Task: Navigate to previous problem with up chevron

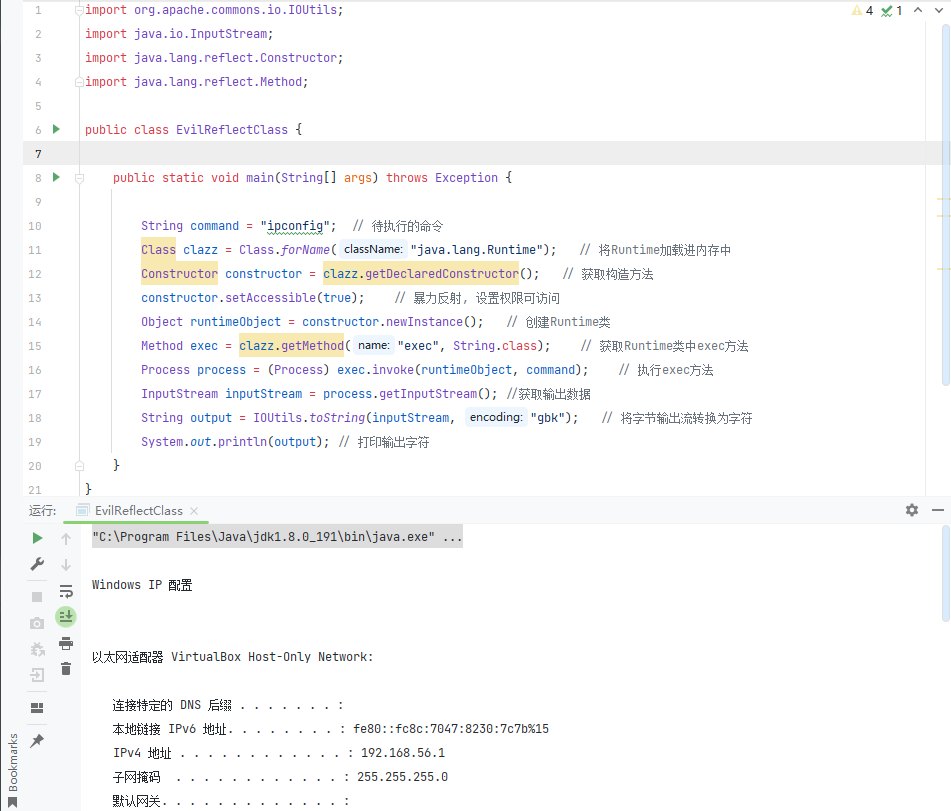Action: (x=917, y=10)
